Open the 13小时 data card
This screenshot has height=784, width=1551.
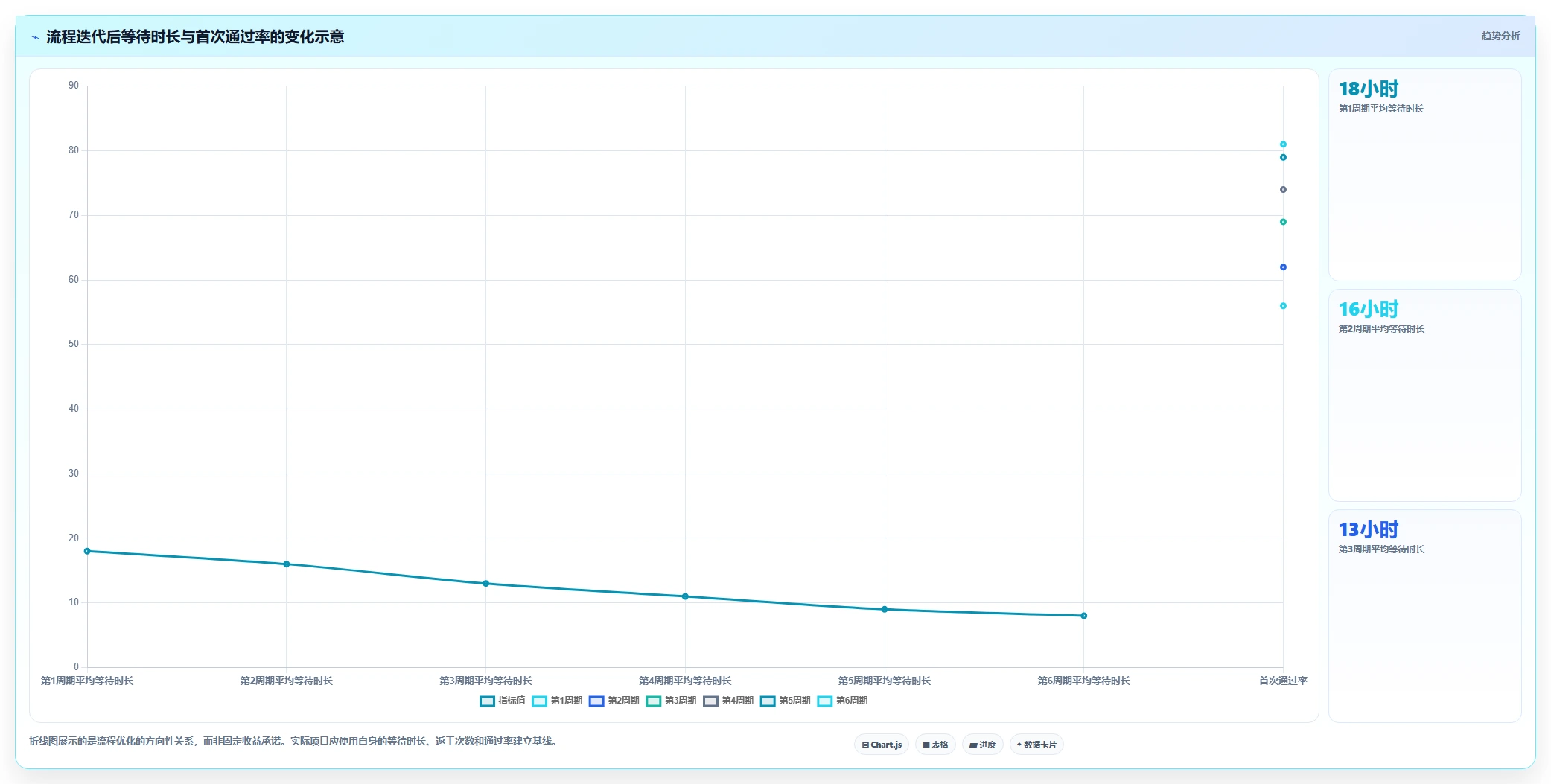[1424, 616]
